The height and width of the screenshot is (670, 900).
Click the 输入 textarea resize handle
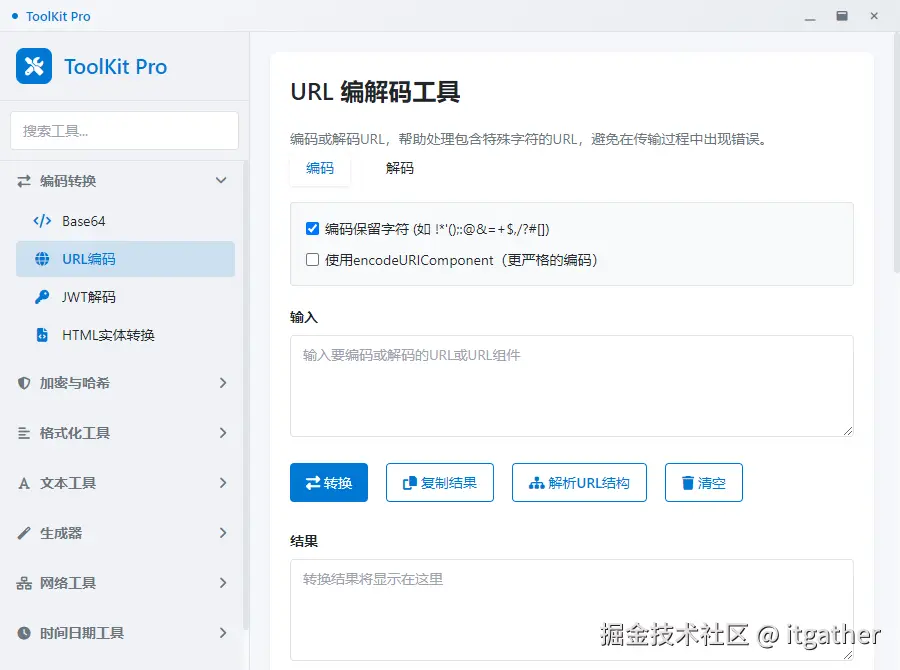coord(848,431)
